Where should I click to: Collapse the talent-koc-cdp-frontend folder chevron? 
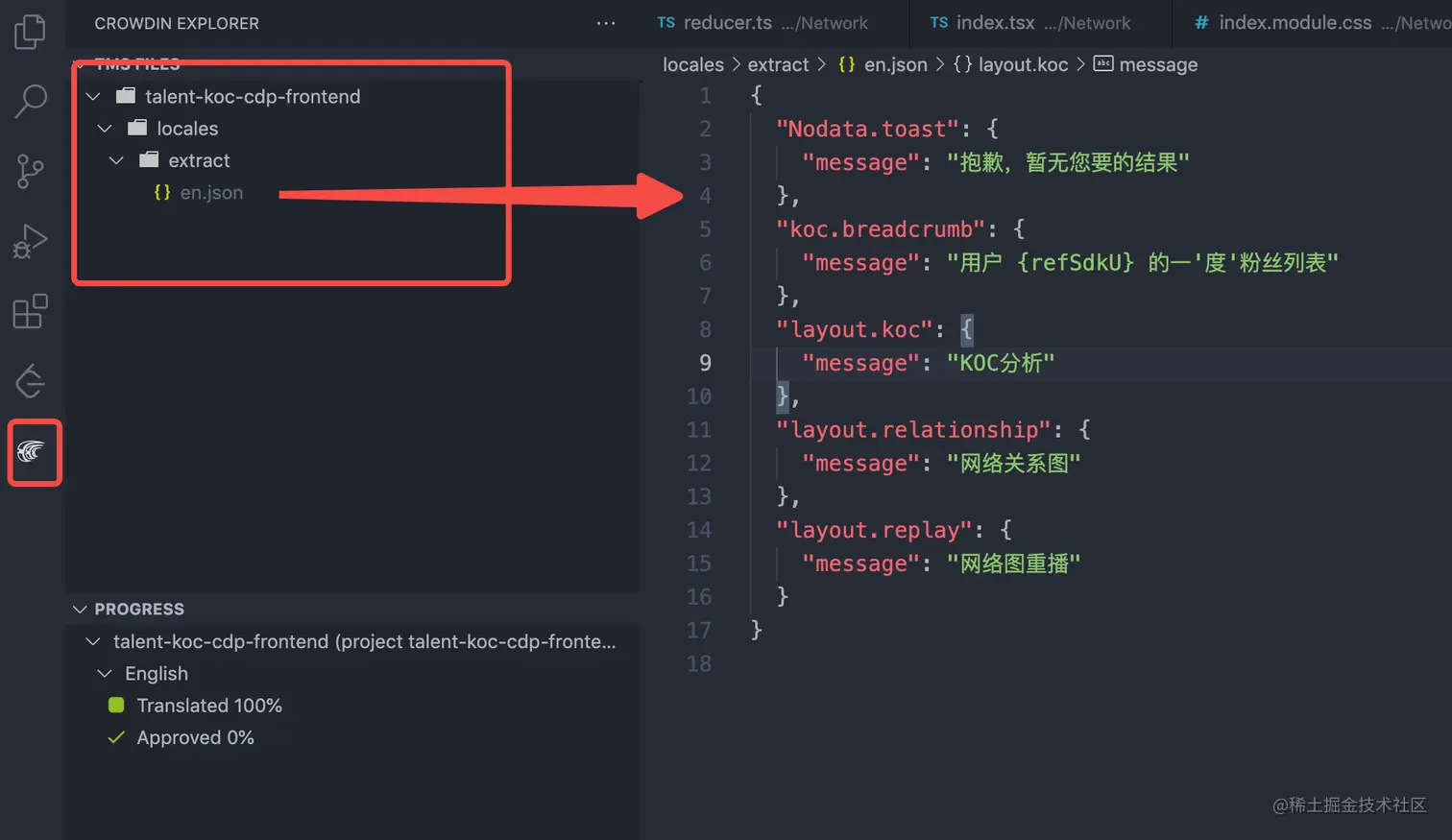[93, 96]
